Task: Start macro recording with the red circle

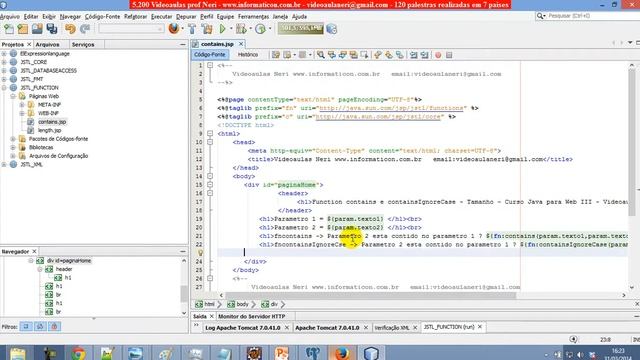Action: tap(438, 55)
